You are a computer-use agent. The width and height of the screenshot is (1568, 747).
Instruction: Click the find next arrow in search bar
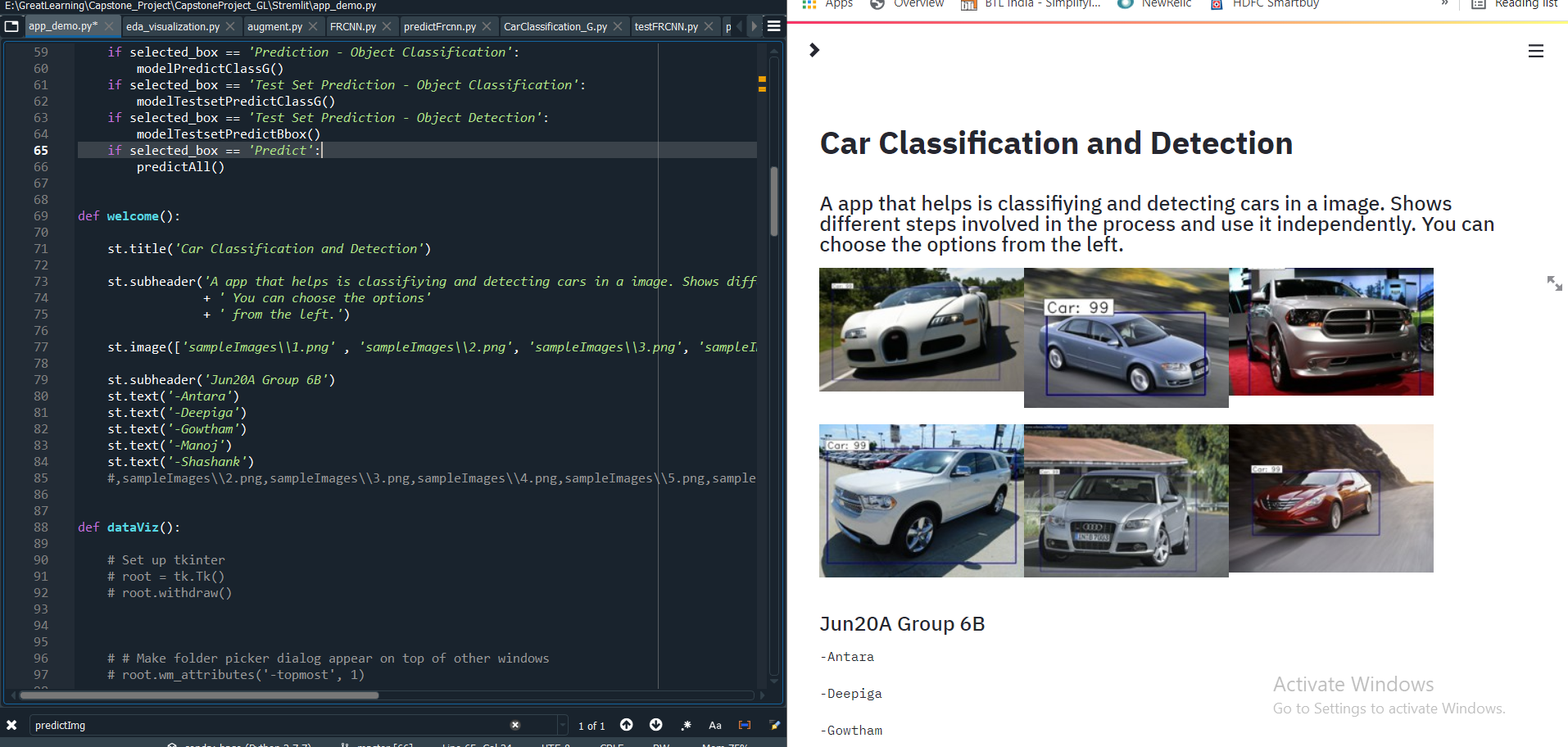tap(656, 725)
